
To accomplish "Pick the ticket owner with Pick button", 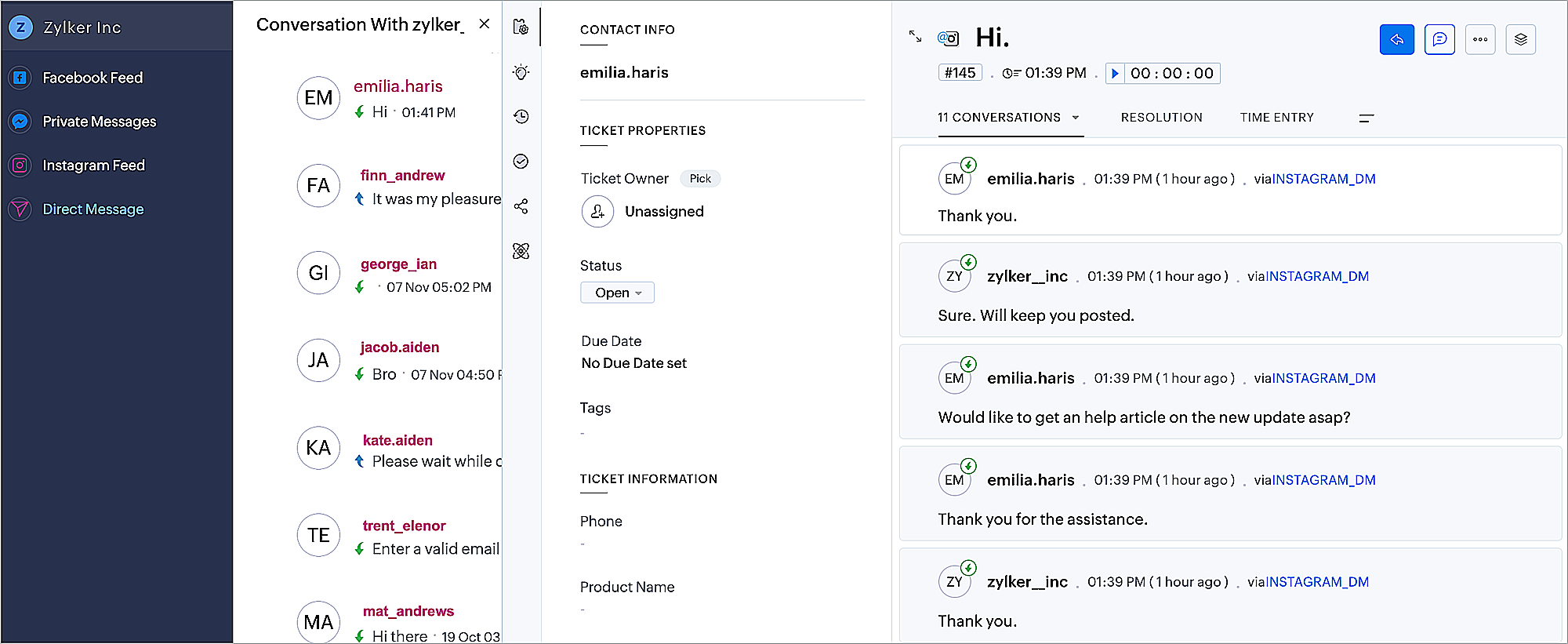I will point(700,179).
